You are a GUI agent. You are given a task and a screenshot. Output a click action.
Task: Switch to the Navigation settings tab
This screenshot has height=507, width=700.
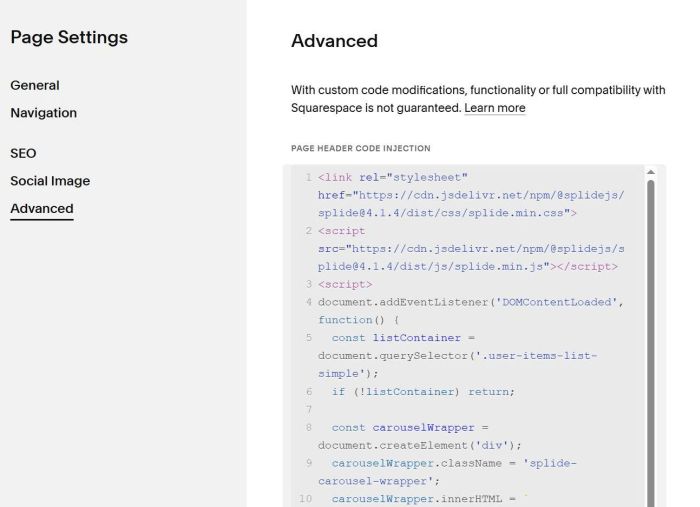pyautogui.click(x=43, y=113)
